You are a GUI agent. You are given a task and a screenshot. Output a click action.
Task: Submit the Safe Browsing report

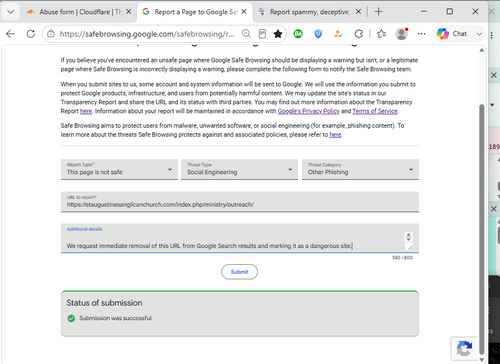click(x=239, y=272)
